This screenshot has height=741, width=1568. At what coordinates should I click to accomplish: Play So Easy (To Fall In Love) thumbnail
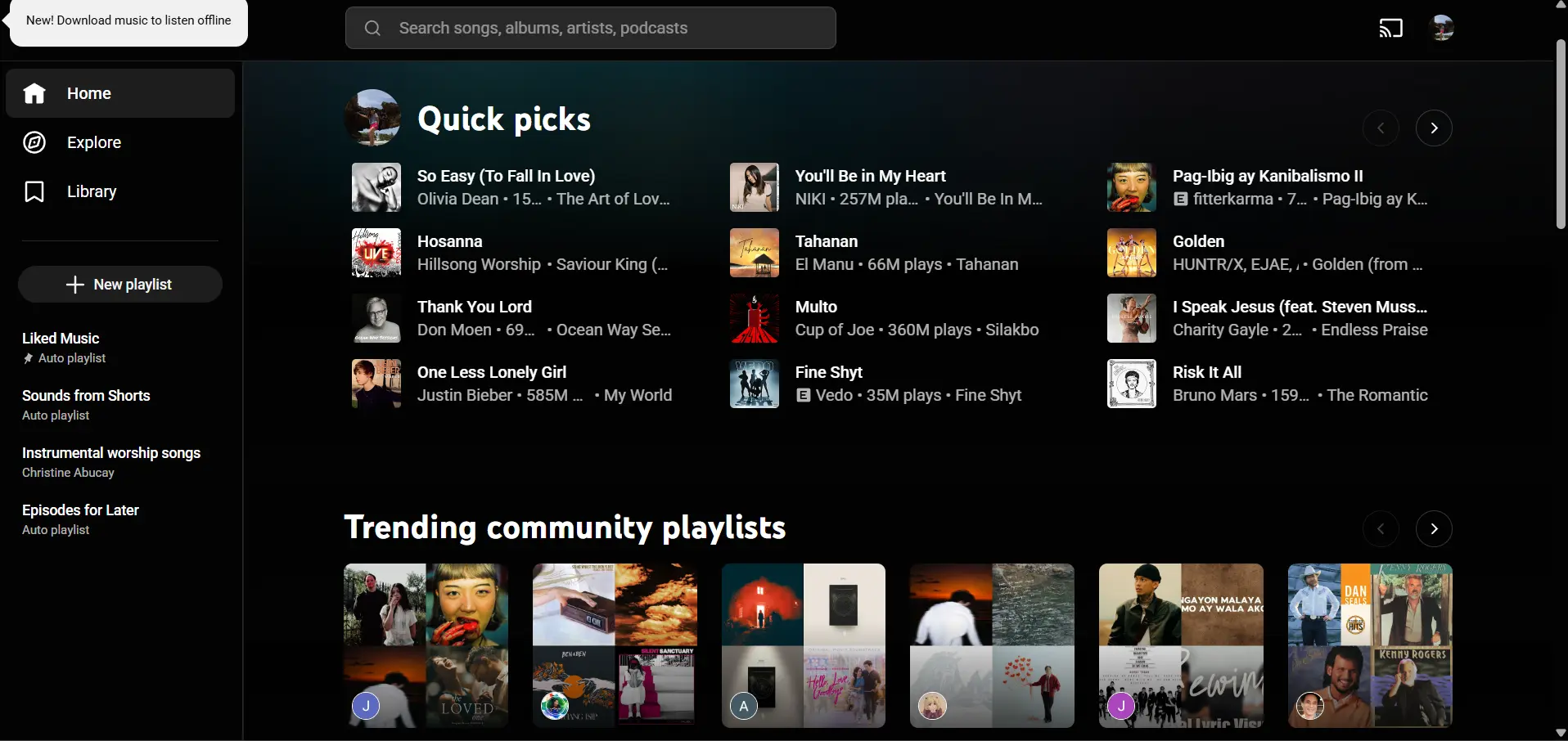point(376,187)
